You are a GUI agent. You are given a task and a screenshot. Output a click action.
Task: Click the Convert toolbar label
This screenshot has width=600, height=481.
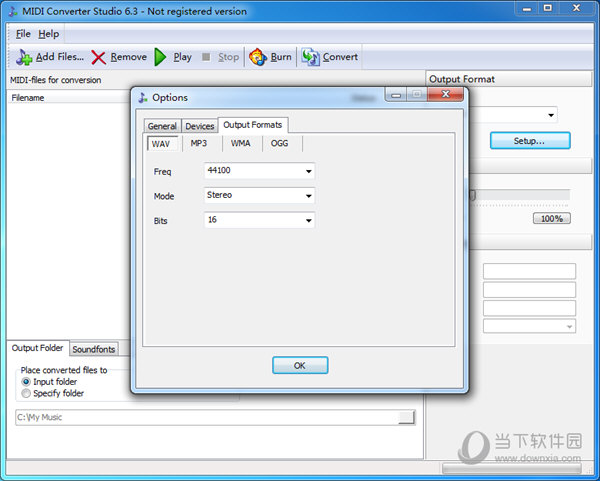(x=340, y=57)
